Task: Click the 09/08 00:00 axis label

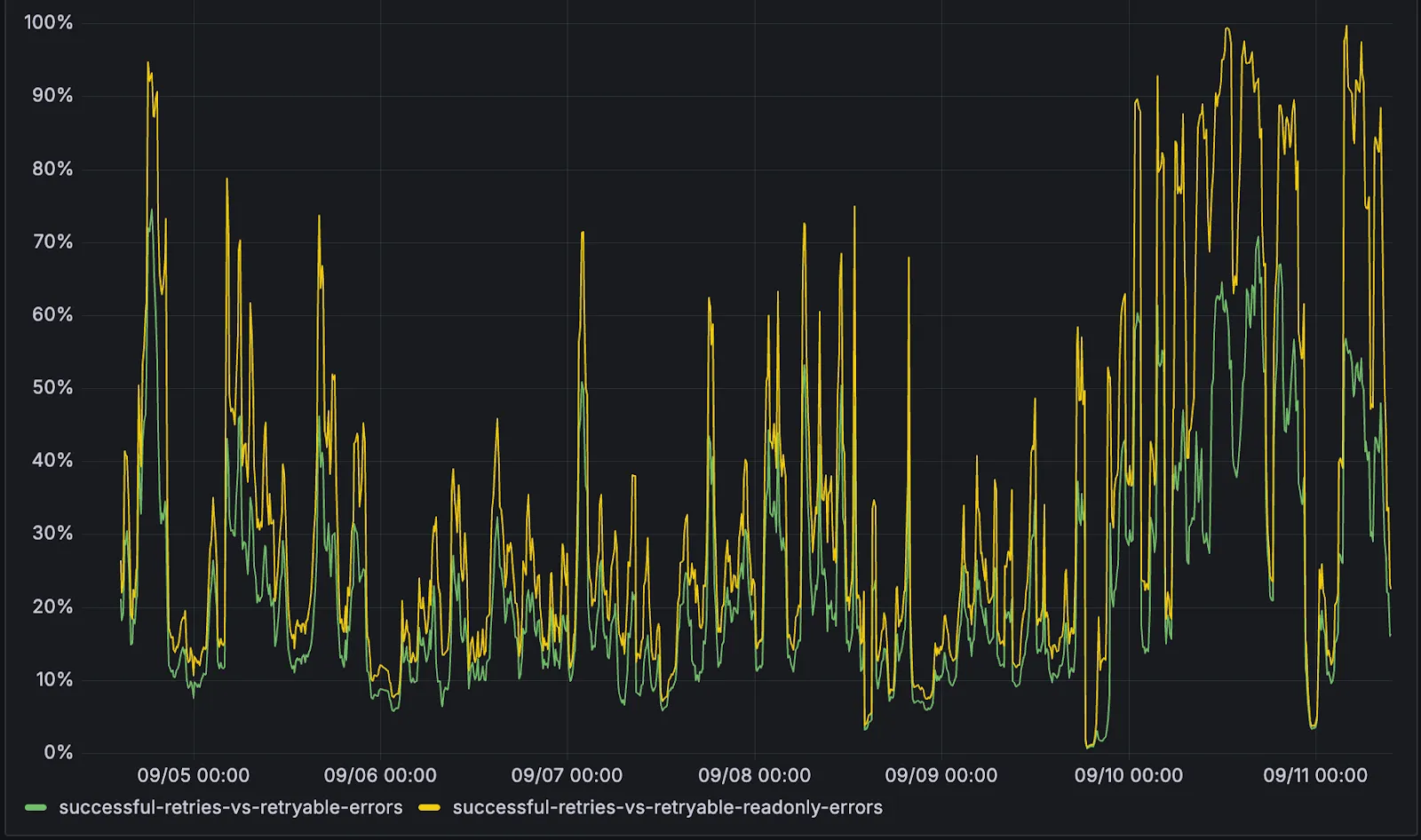Action: pyautogui.click(x=754, y=773)
